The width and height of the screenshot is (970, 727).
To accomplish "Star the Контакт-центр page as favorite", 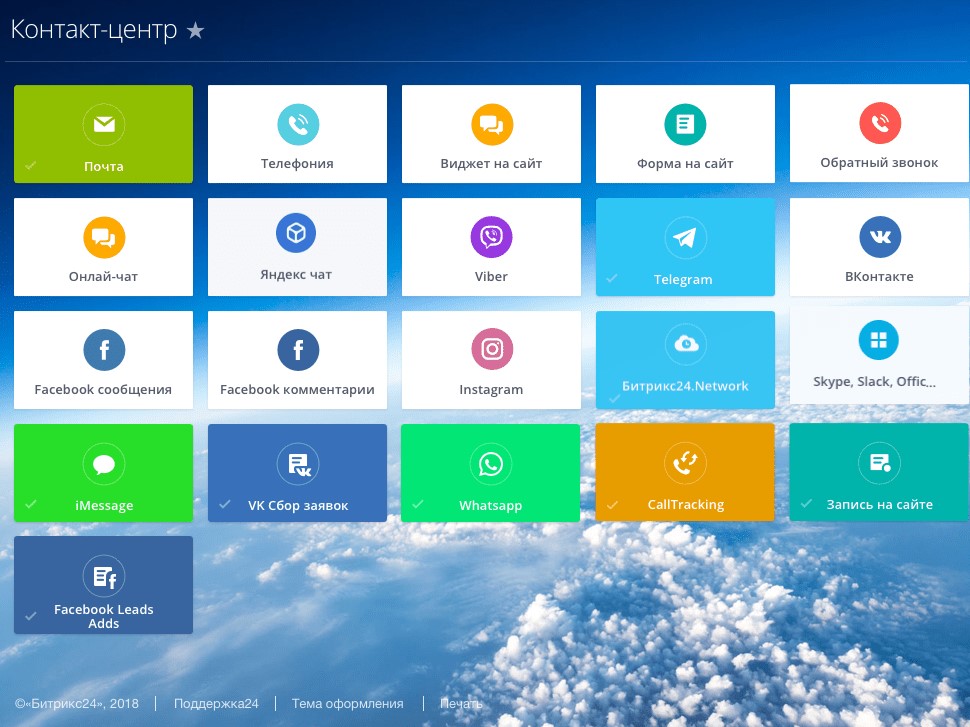I will (x=196, y=31).
